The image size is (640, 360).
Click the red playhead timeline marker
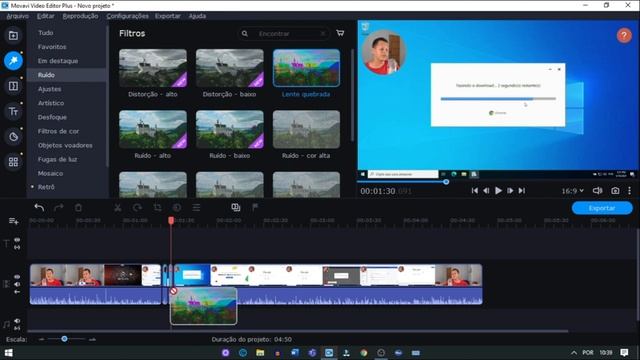(171, 220)
